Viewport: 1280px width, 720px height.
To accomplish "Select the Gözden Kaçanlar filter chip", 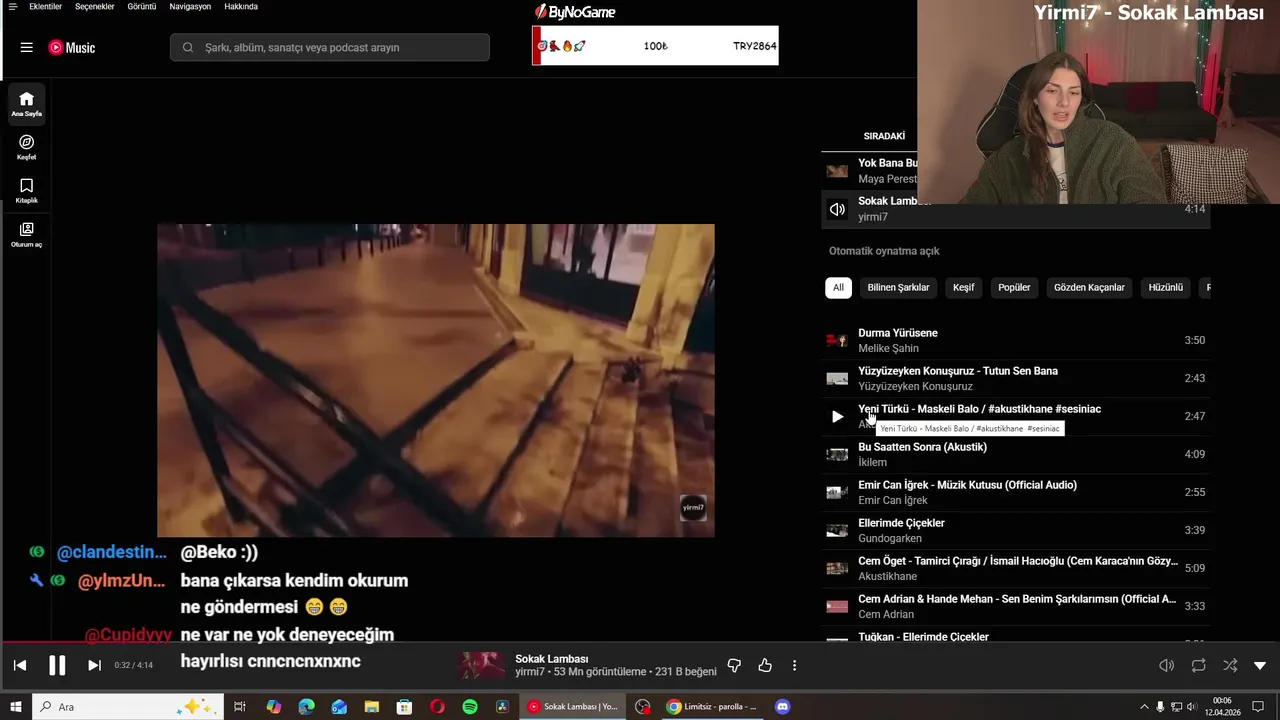I will [x=1089, y=287].
